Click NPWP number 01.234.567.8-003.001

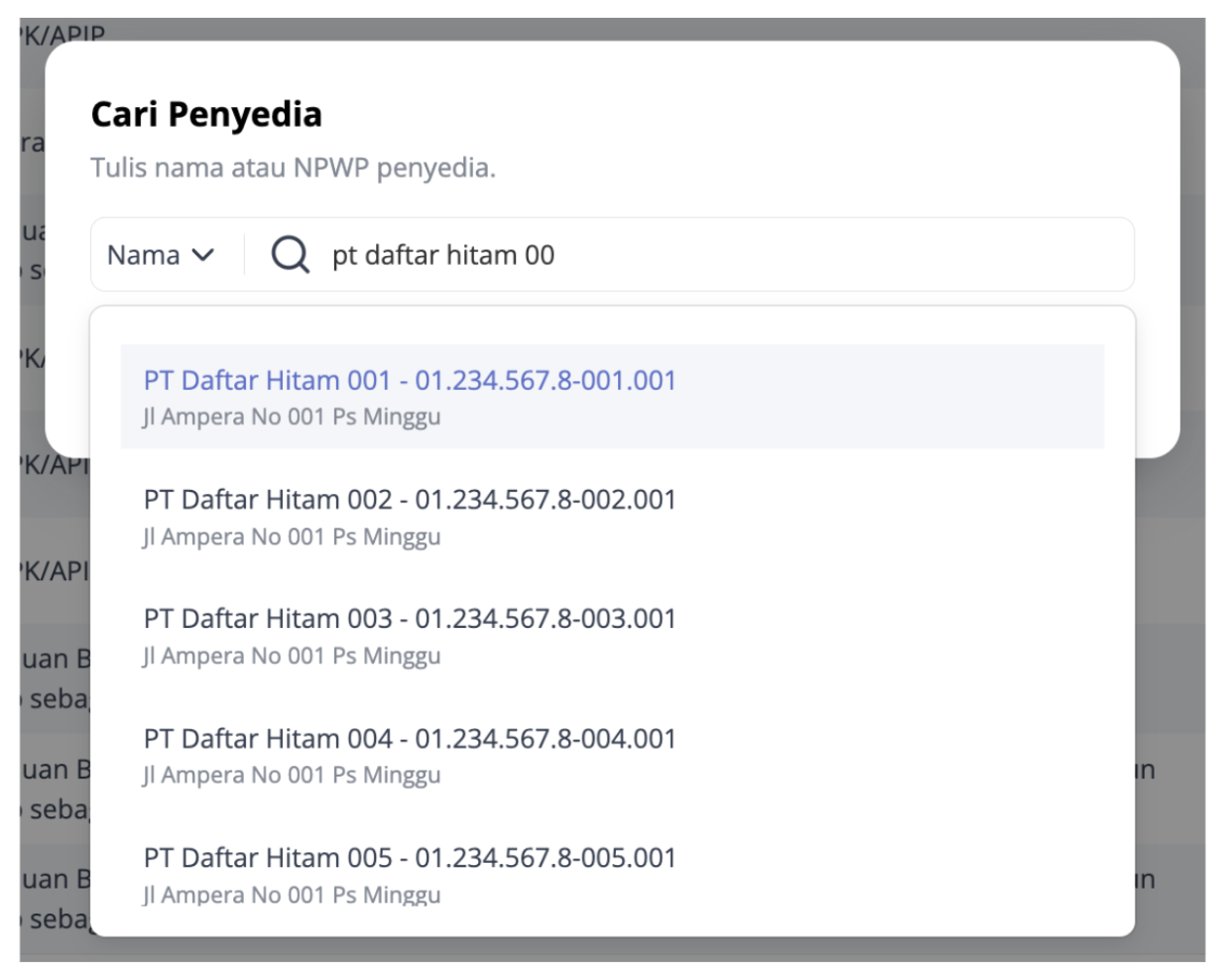click(x=546, y=618)
